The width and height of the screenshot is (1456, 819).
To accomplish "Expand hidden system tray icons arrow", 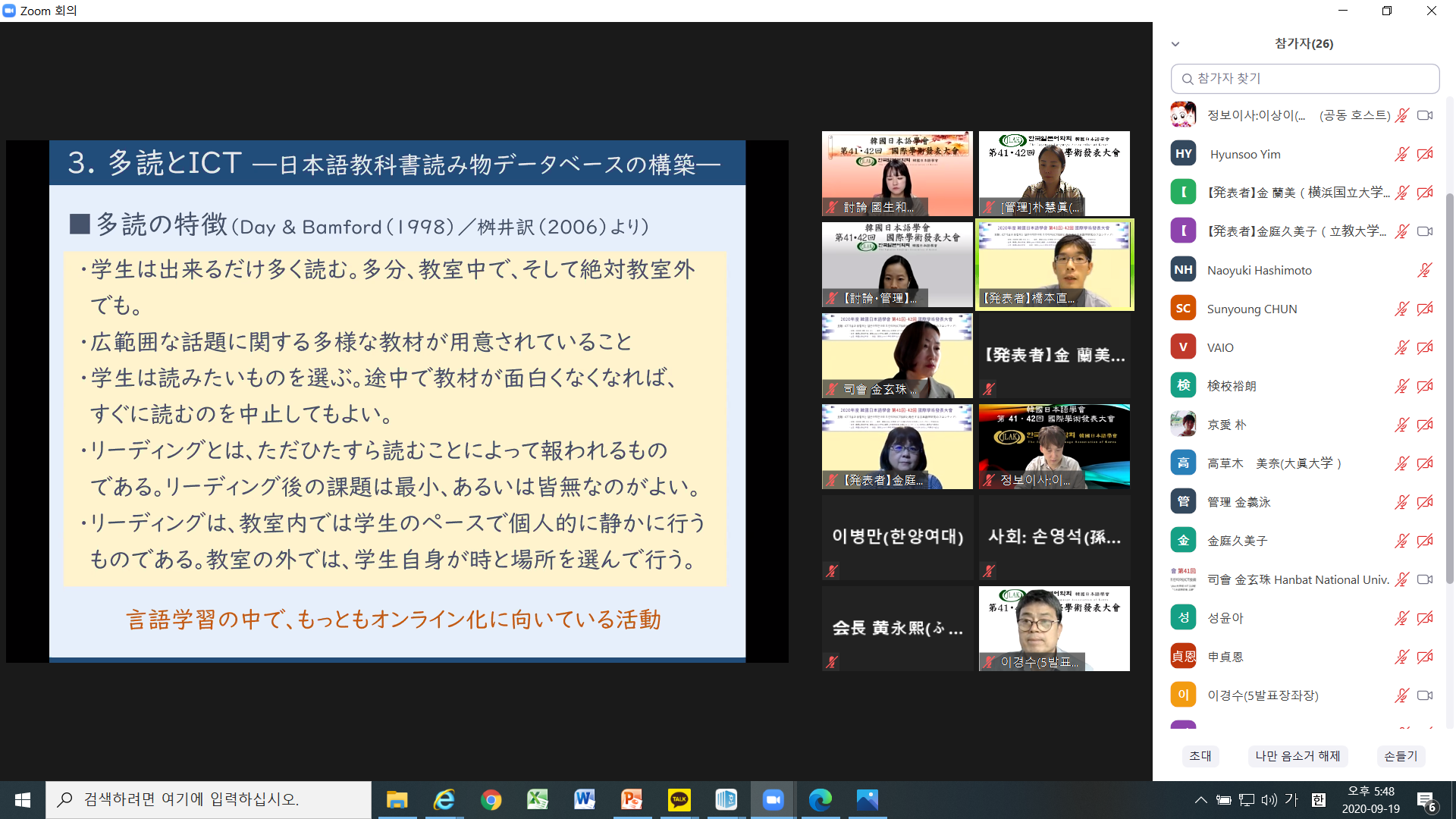I will click(x=1200, y=799).
